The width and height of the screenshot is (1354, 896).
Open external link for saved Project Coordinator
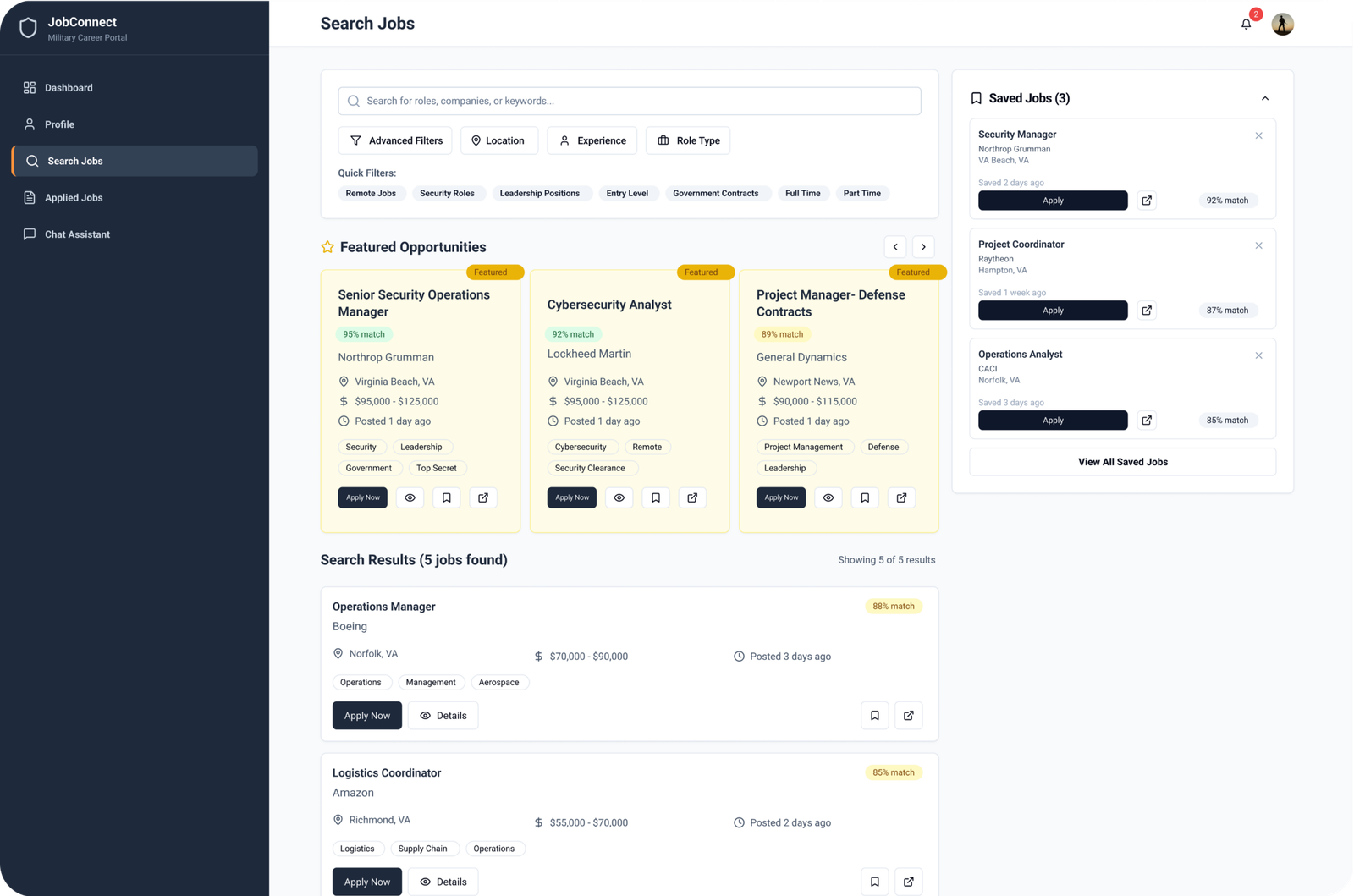tap(1147, 311)
